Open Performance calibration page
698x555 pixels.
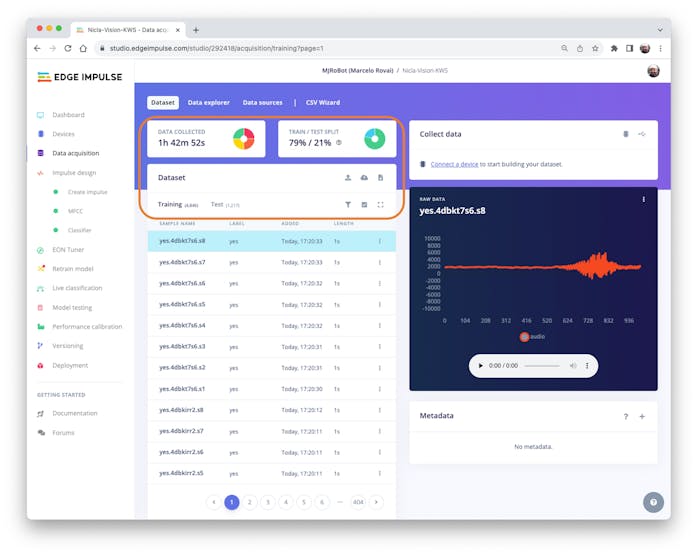pyautogui.click(x=87, y=327)
